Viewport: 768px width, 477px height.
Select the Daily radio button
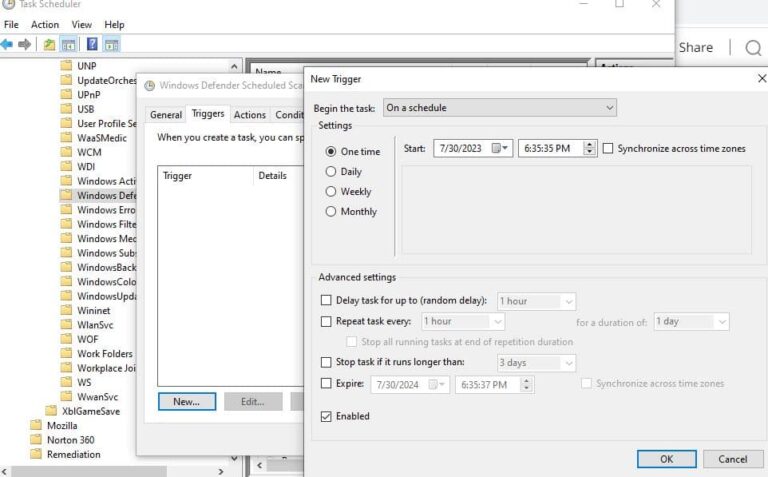(331, 172)
